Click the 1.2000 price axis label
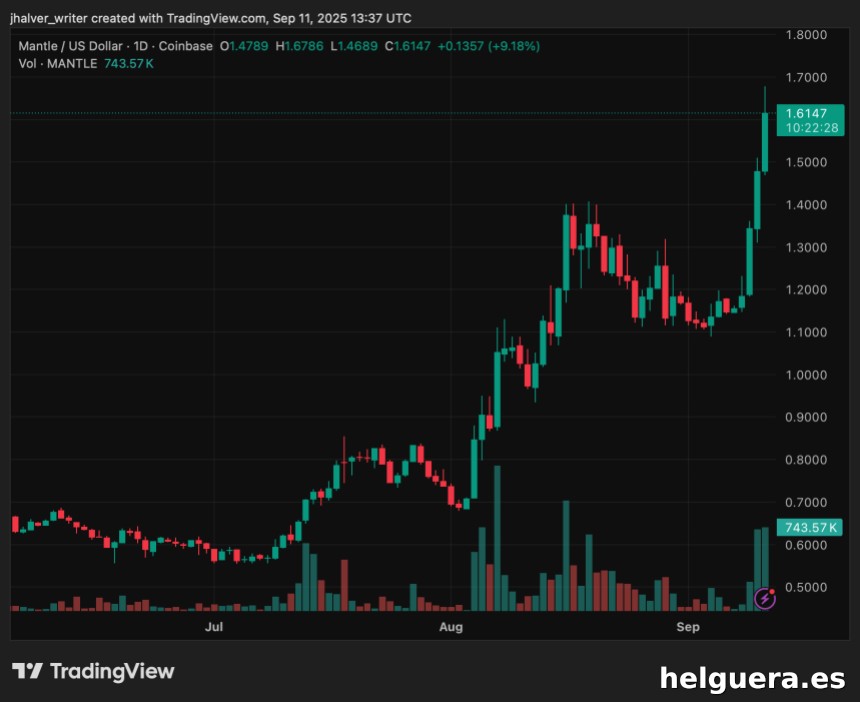860x702 pixels. 806,290
